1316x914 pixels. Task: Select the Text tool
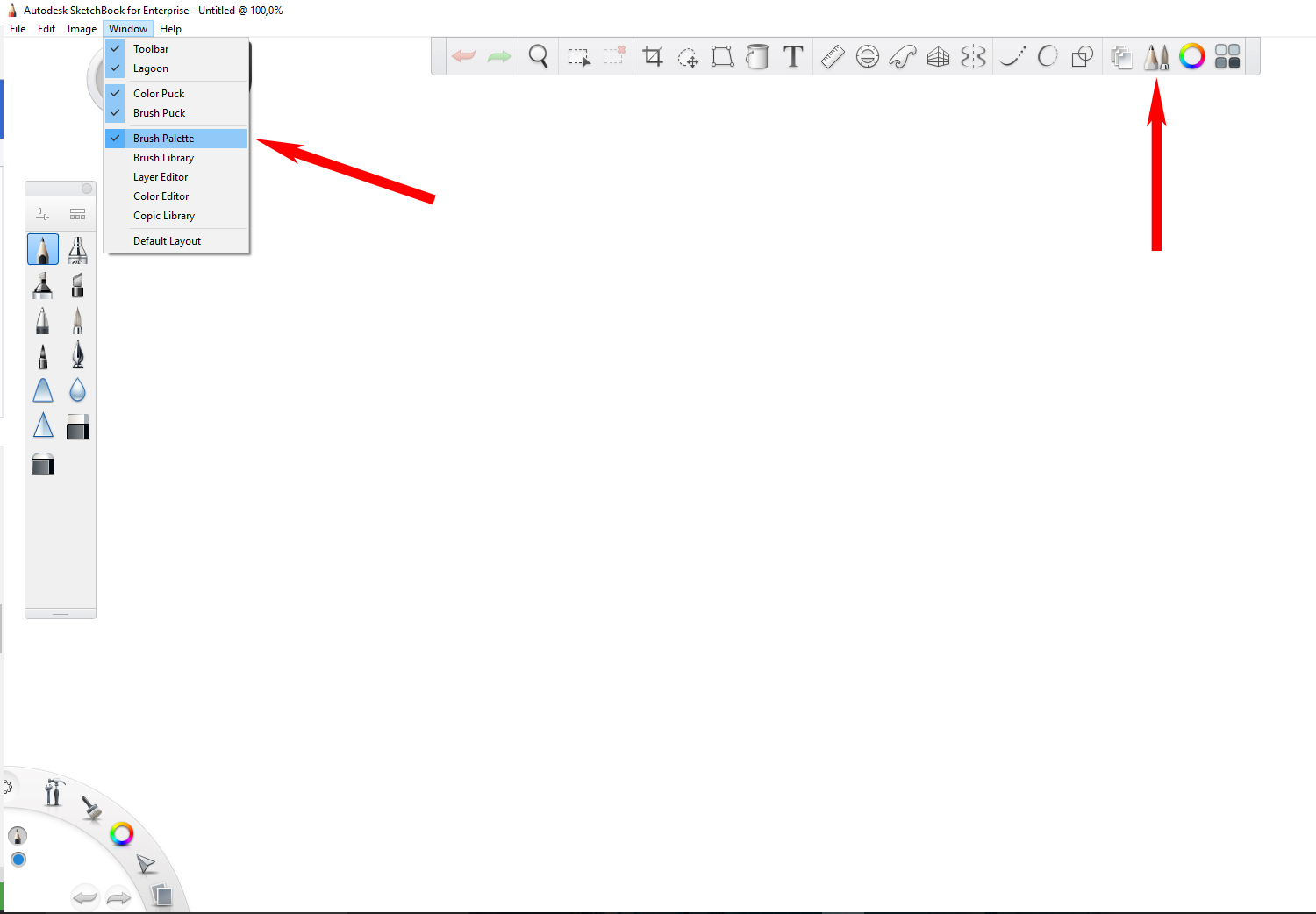point(793,56)
